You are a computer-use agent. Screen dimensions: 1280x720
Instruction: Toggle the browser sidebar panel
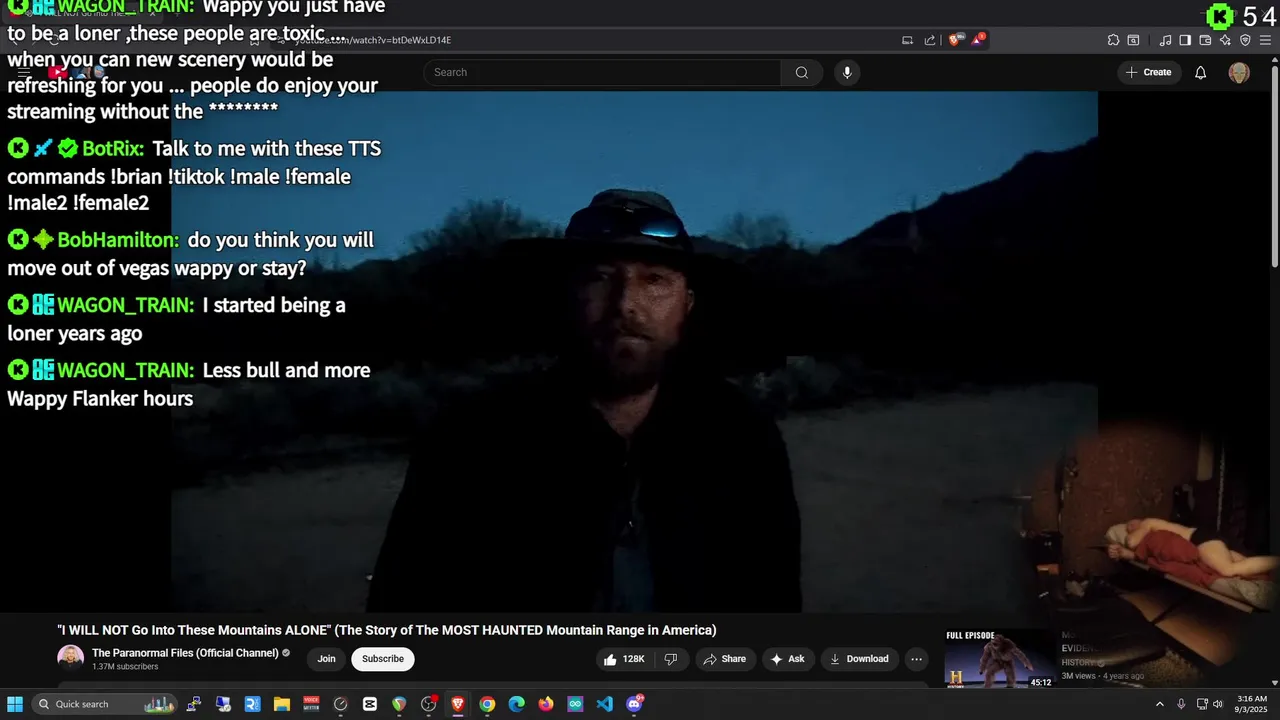pos(1185,40)
